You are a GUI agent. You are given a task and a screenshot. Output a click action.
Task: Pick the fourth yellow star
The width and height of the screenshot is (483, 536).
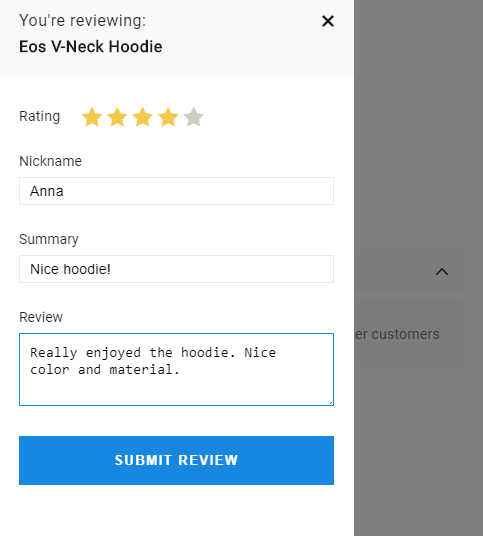(168, 117)
